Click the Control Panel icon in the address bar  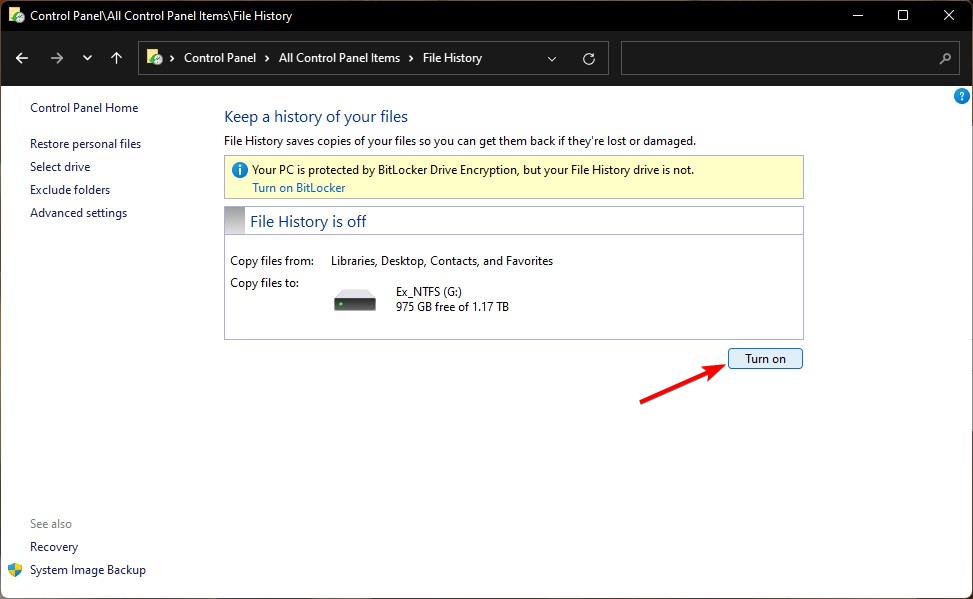[155, 58]
